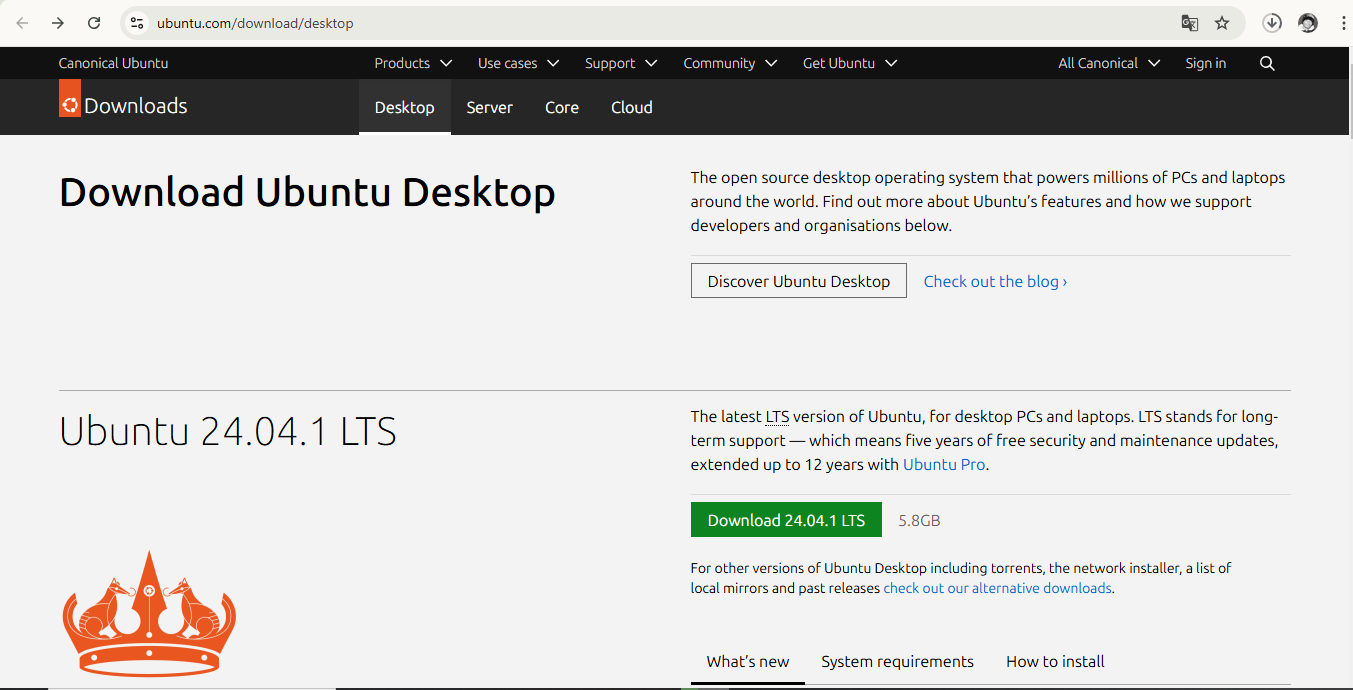Select the Community menu
The height and width of the screenshot is (690, 1353).
point(729,63)
